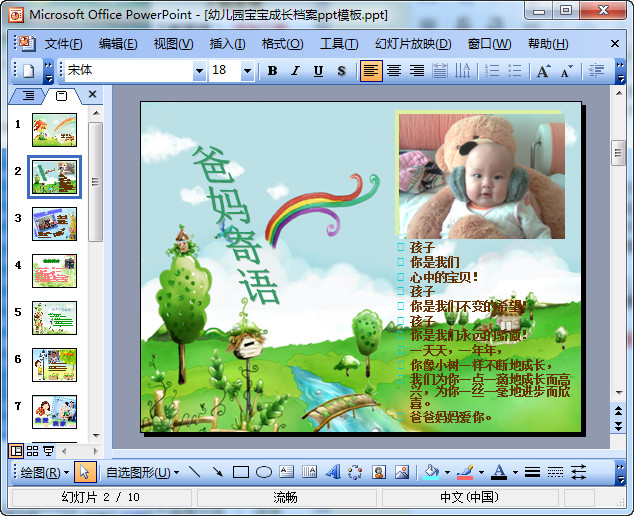
Task: Open the font size dropdown
Action: click(247, 71)
